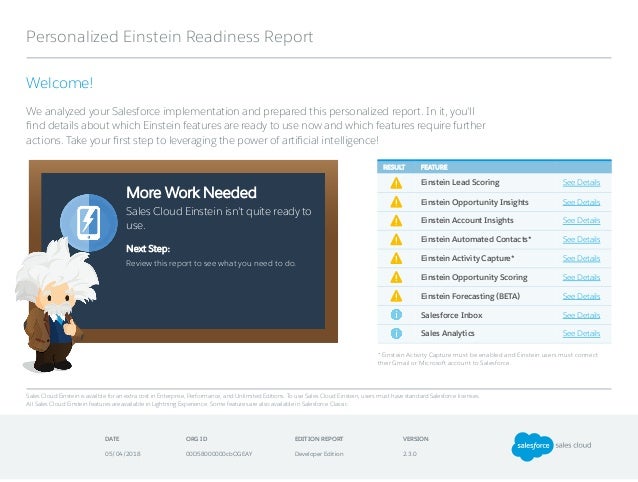
Task: Open See Details for Einstein Lead Scoring
Action: click(581, 182)
